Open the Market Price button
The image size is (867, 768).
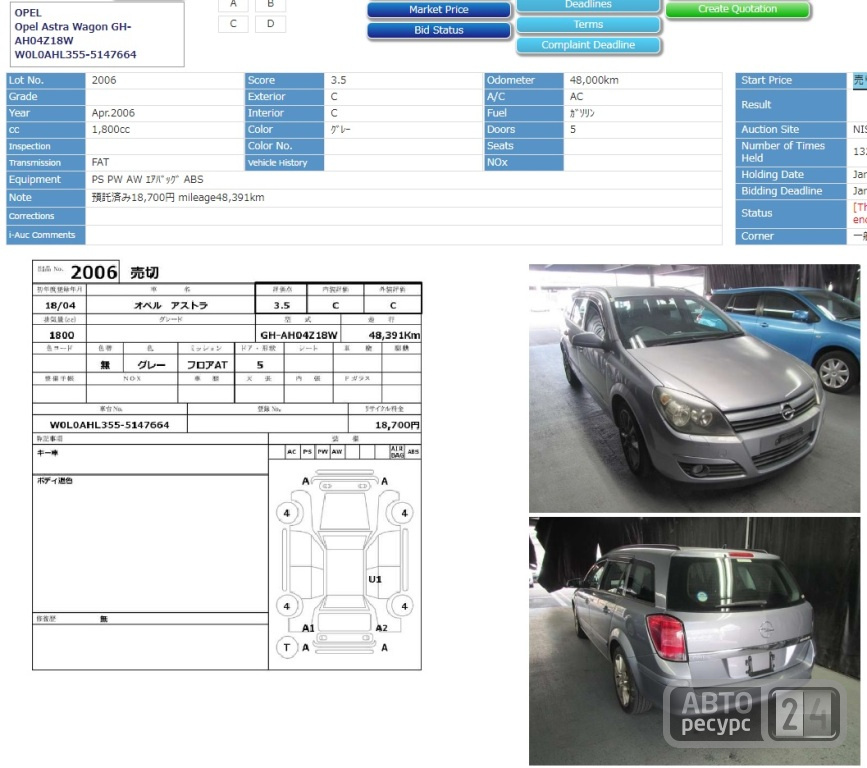point(438,9)
